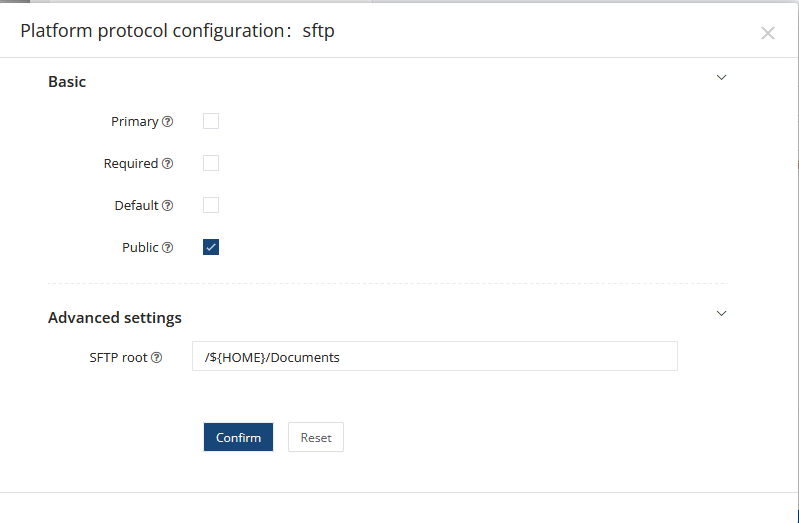
Task: Check the Default checkbox
Action: [x=211, y=206]
